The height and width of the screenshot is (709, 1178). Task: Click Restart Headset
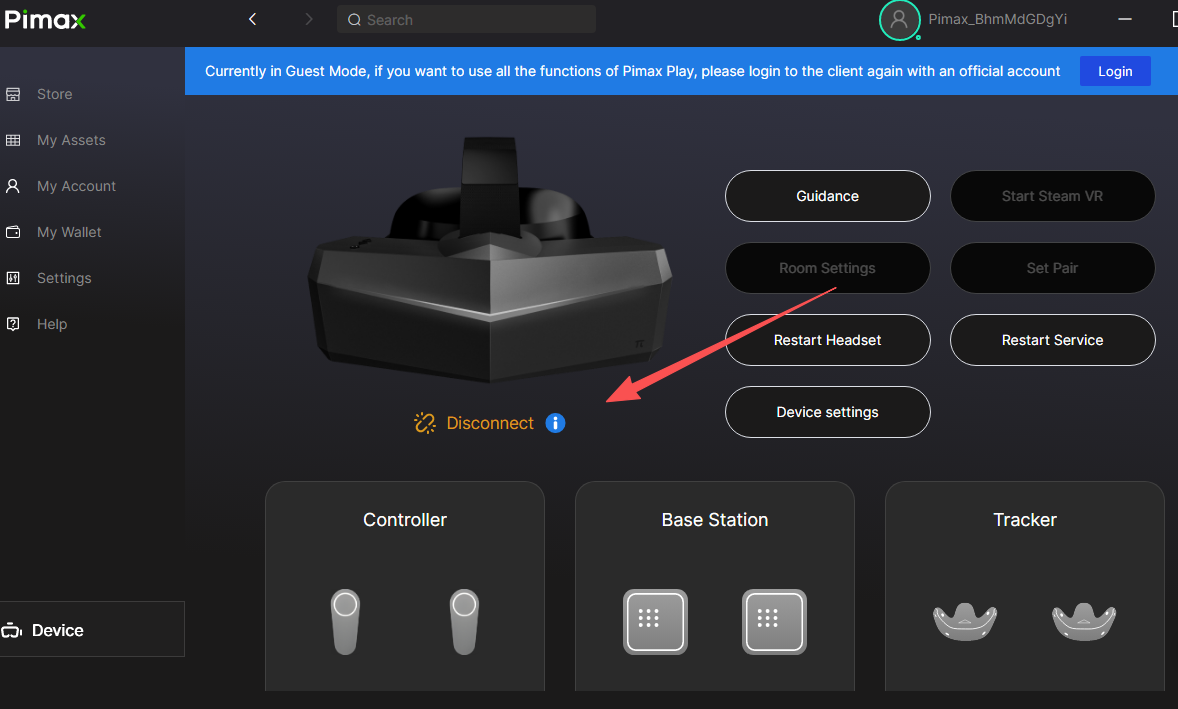827,340
